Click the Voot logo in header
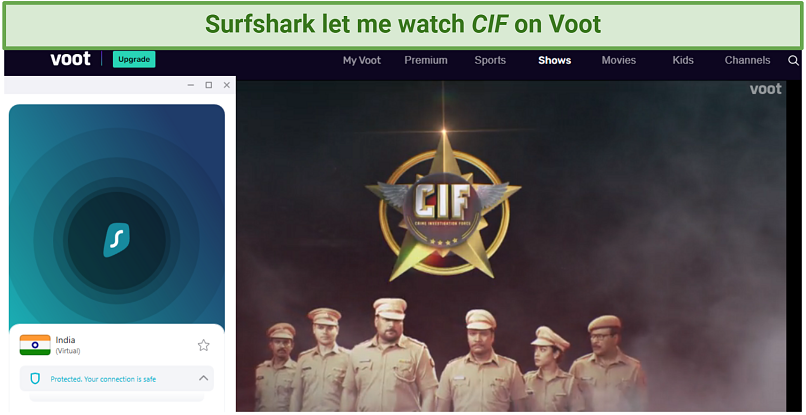Viewport: 806px width, 415px height. (x=70, y=59)
